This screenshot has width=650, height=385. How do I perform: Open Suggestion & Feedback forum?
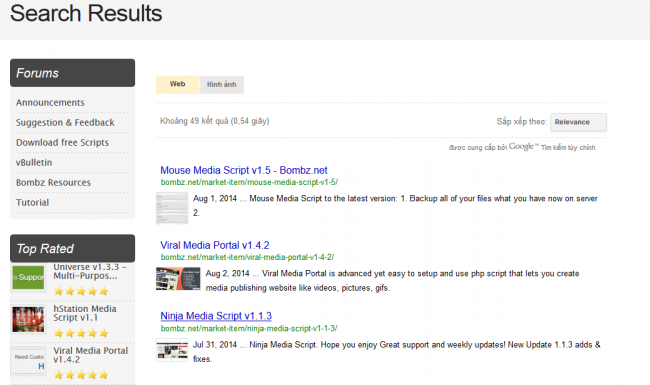pos(65,123)
